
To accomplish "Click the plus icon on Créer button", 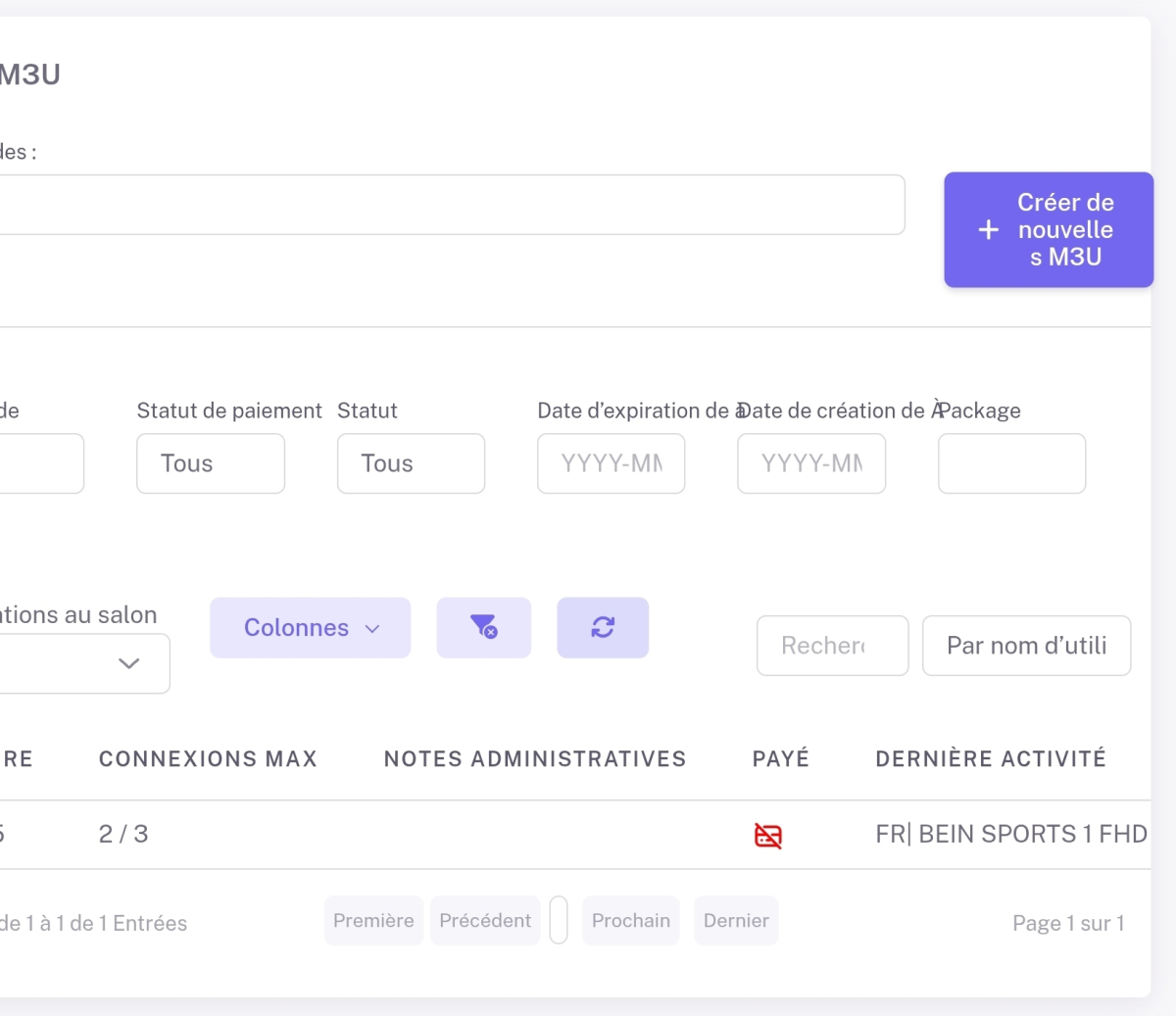I will (988, 230).
